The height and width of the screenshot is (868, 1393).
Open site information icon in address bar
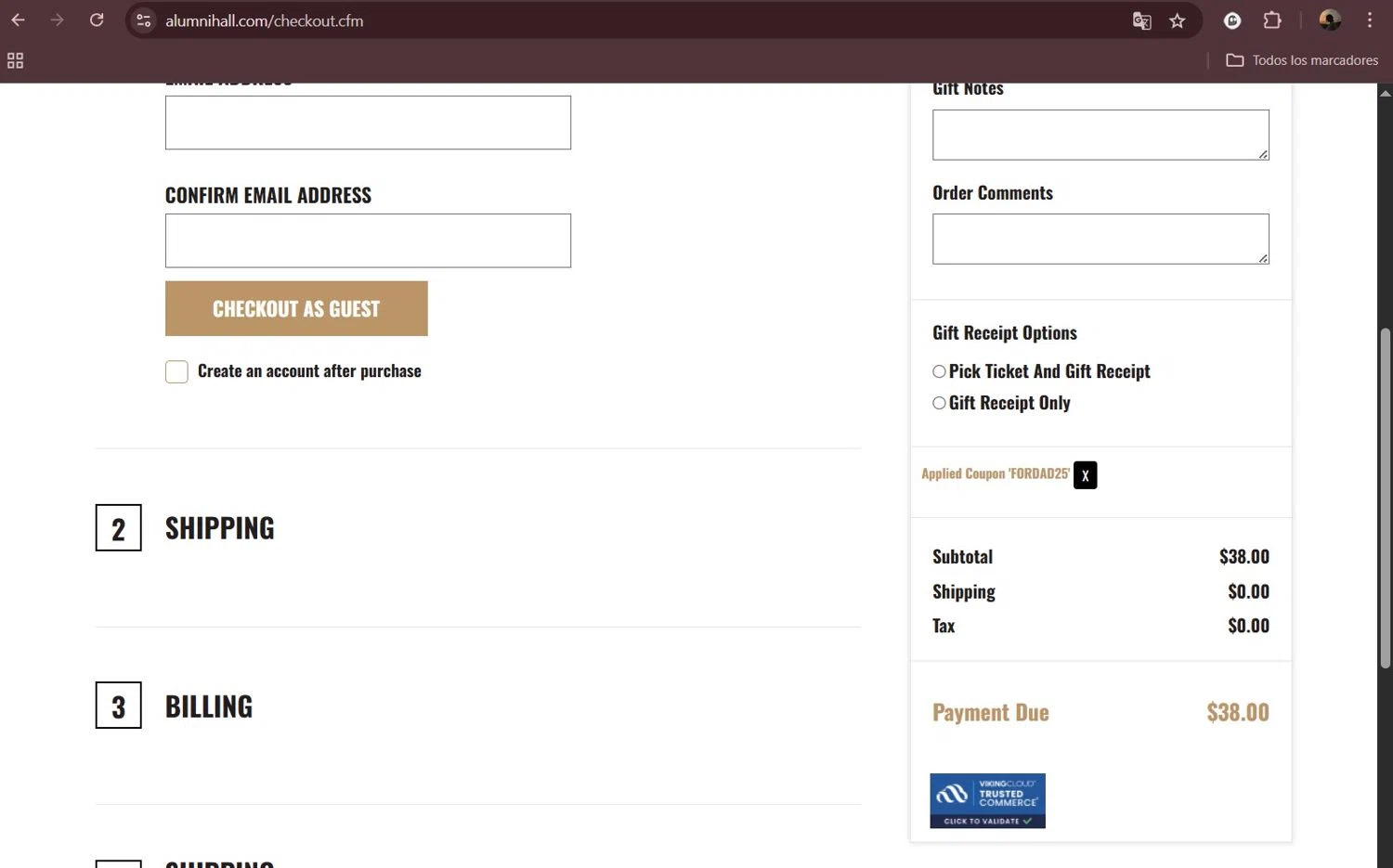tap(144, 20)
